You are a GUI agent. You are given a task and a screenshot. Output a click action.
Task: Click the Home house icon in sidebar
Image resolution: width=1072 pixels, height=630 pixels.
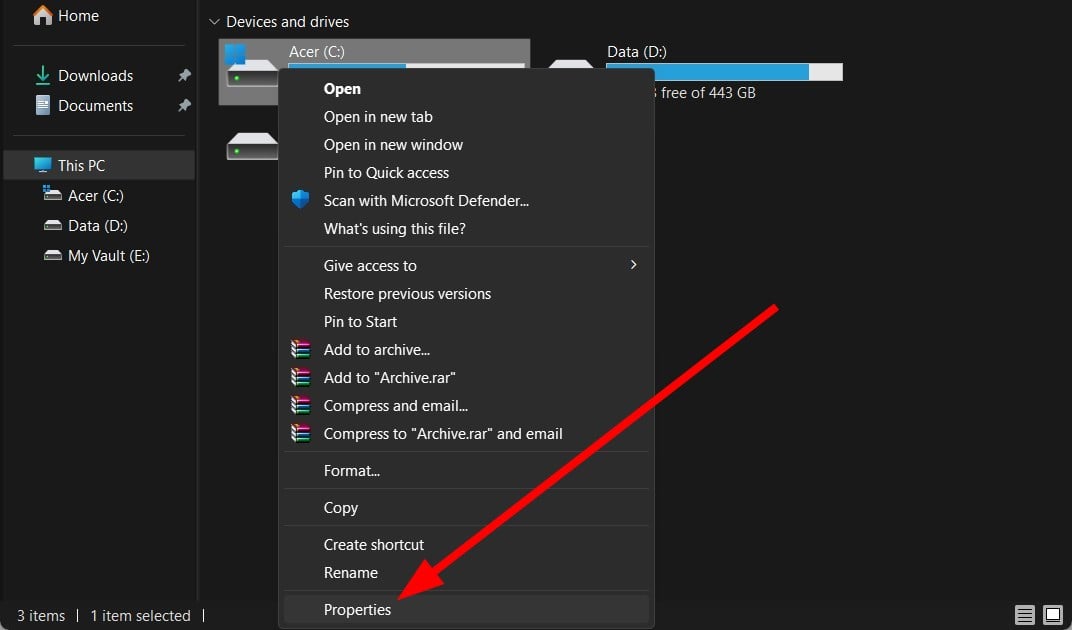[x=42, y=15]
